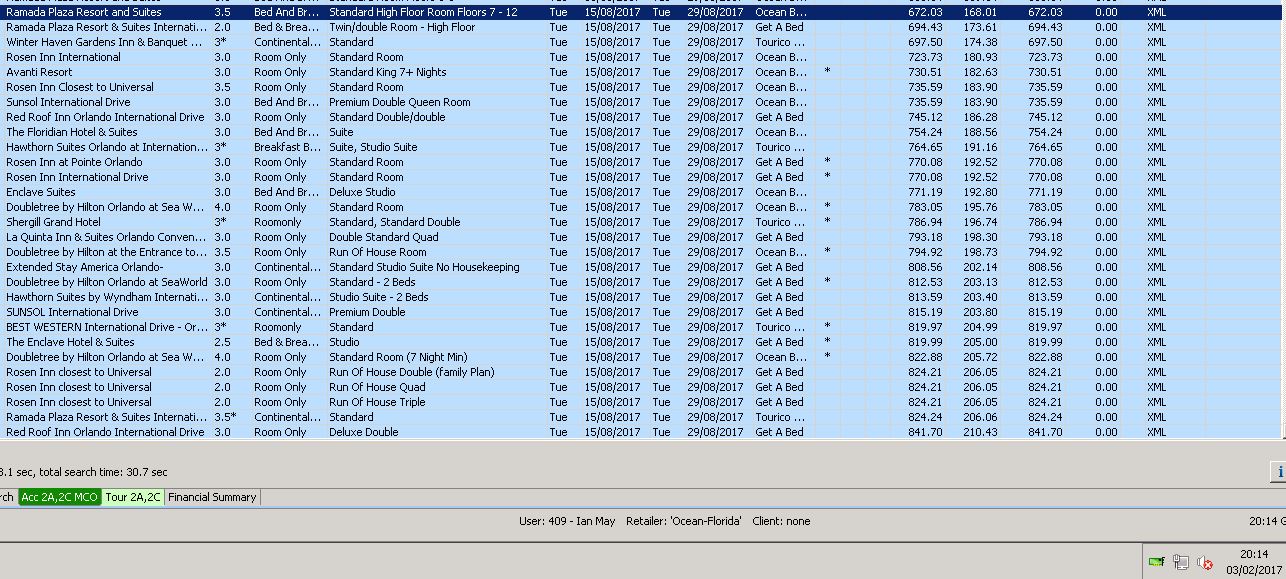Image resolution: width=1286 pixels, height=579 pixels.
Task: Click Retailer 'Ocean-Florida' status entry
Action: point(684,521)
